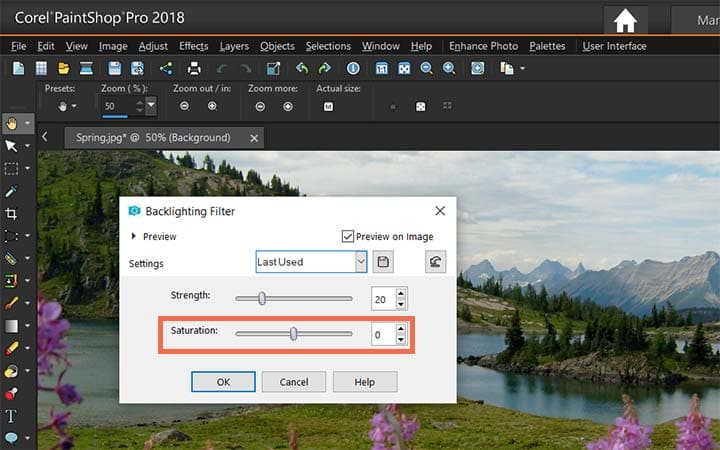This screenshot has height=450, width=720.
Task: Open the Paint Brush tool flyout arrow
Action: [x=27, y=303]
